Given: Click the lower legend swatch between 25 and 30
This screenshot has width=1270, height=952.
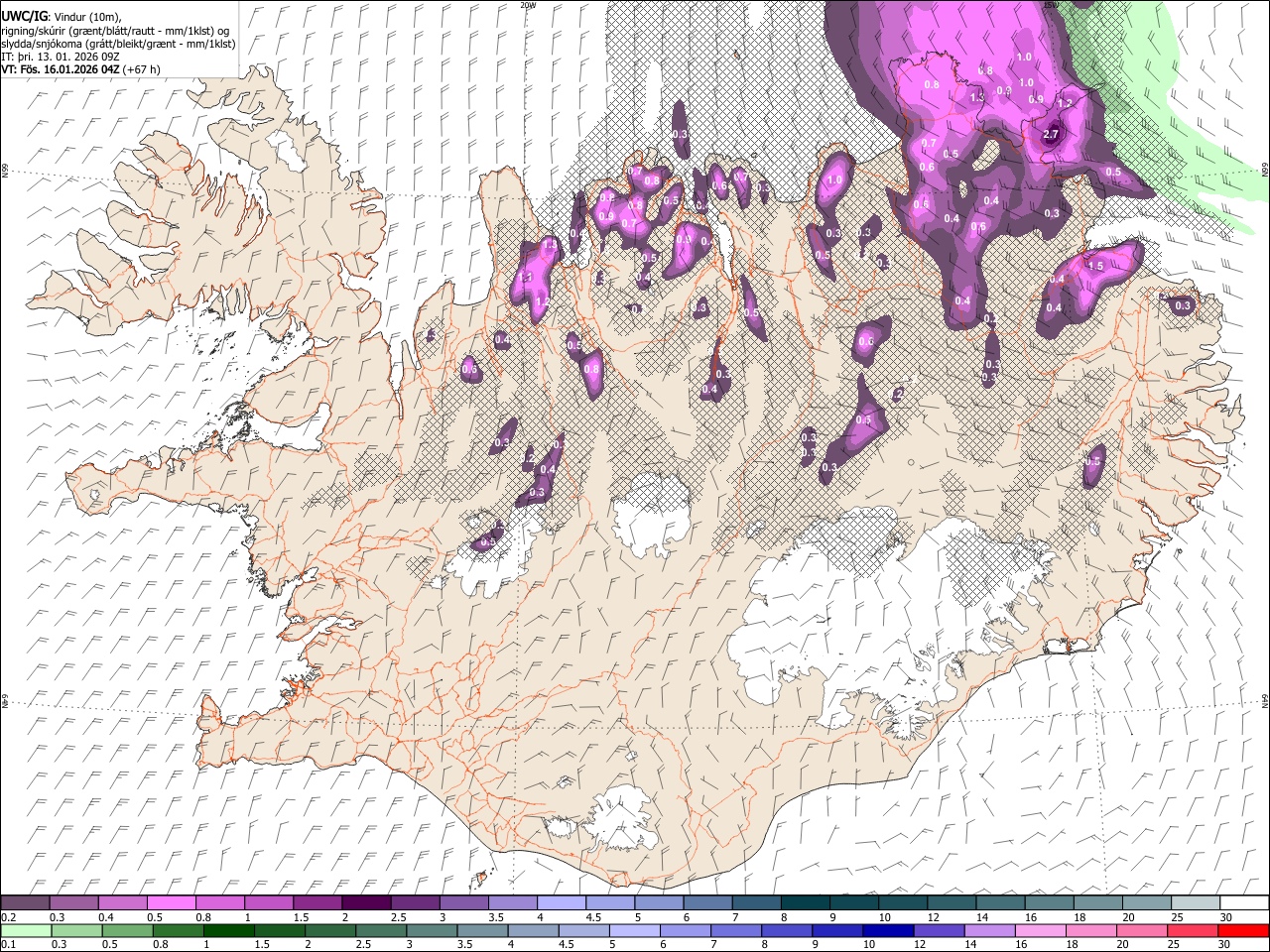Looking at the screenshot, I should click(x=1194, y=930).
